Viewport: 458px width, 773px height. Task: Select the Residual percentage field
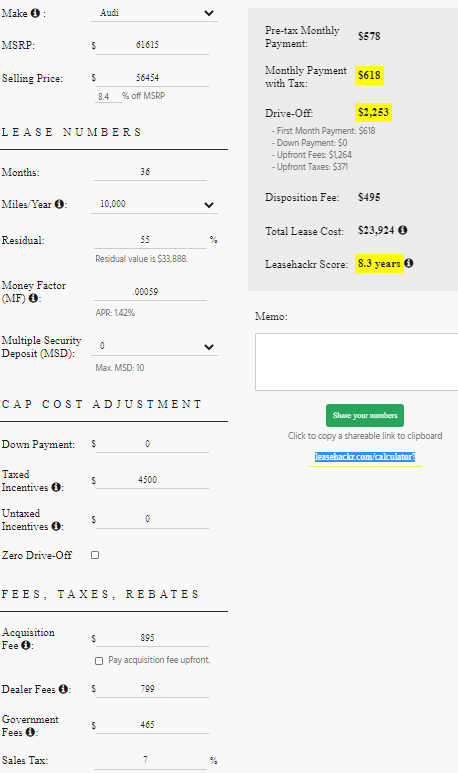pyautogui.click(x=150, y=240)
